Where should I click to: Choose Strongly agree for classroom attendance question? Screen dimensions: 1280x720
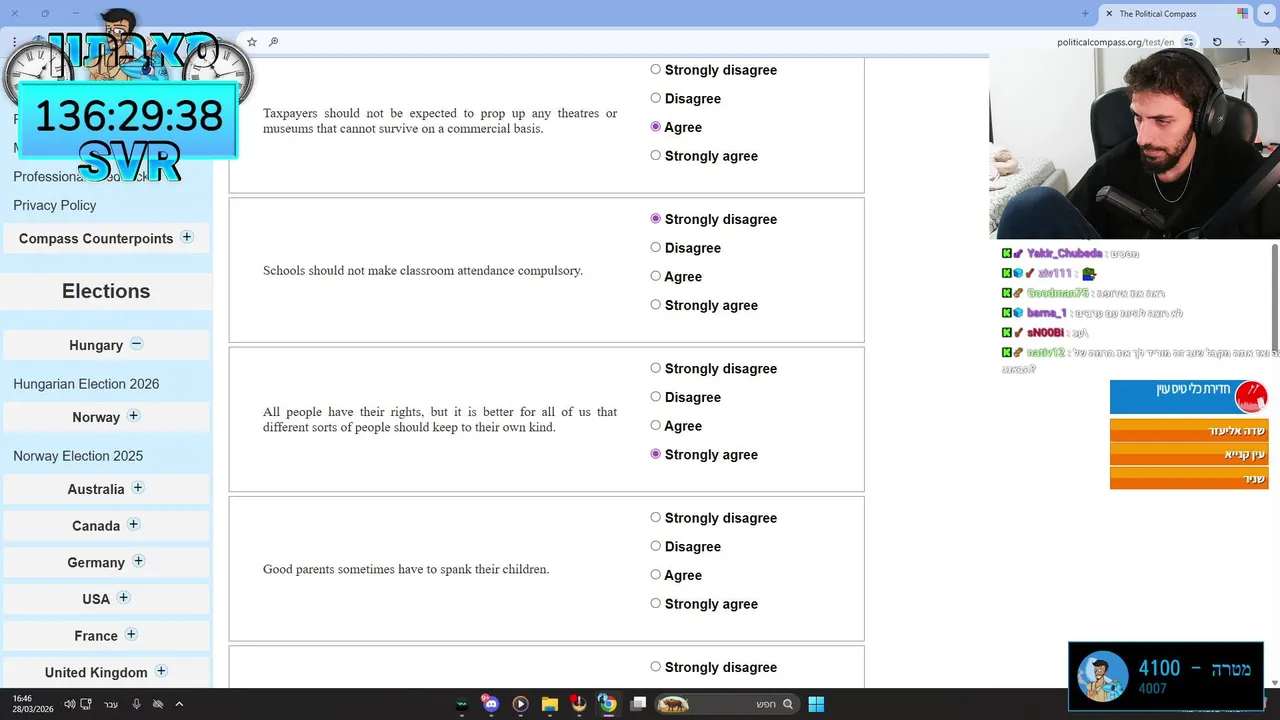656,304
